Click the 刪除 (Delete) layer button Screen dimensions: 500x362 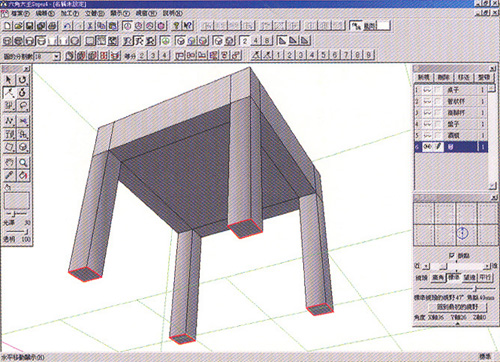[x=444, y=77]
